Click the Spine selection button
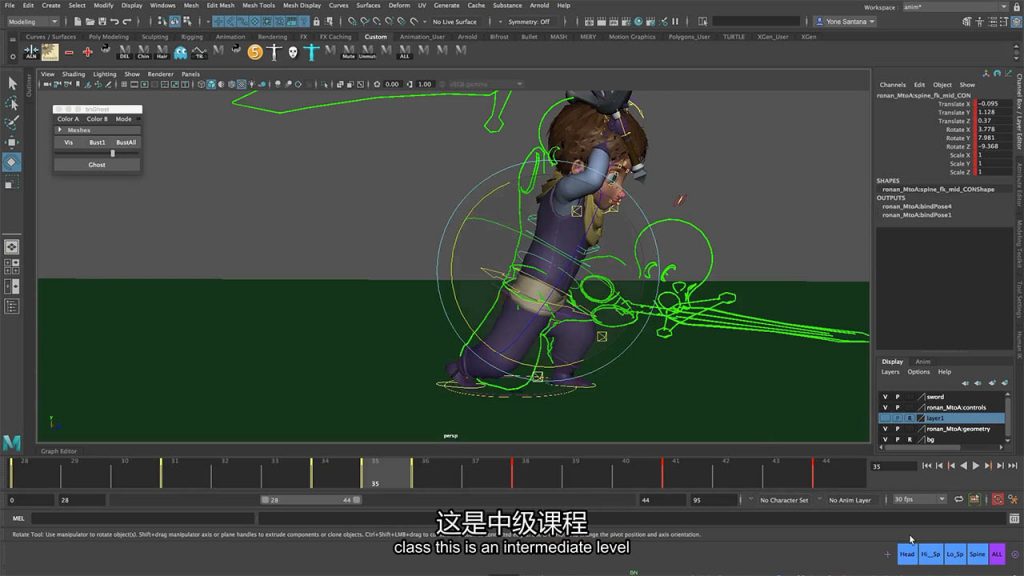The image size is (1024, 576). [977, 554]
